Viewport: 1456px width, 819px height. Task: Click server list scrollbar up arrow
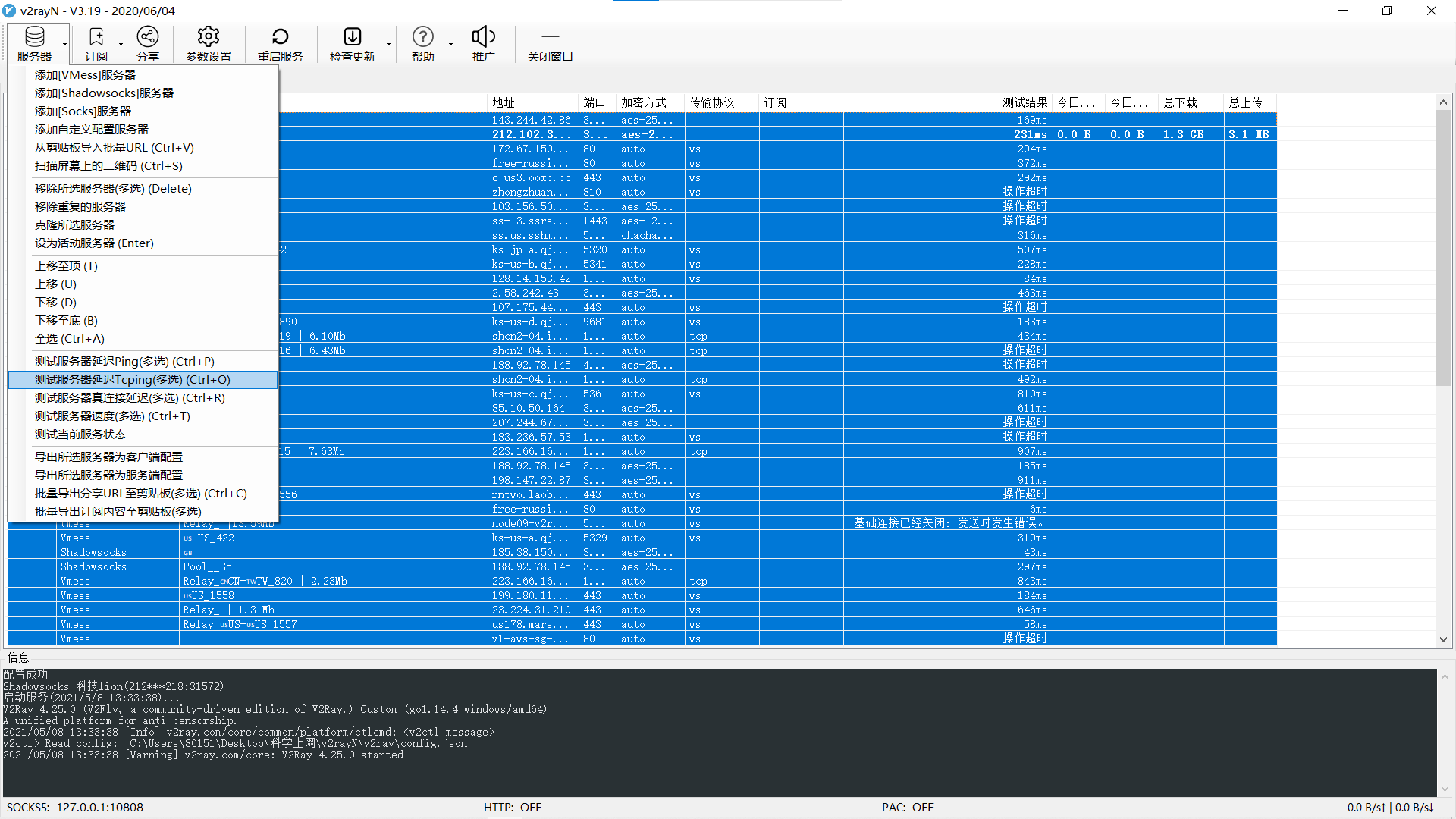coord(1443,102)
